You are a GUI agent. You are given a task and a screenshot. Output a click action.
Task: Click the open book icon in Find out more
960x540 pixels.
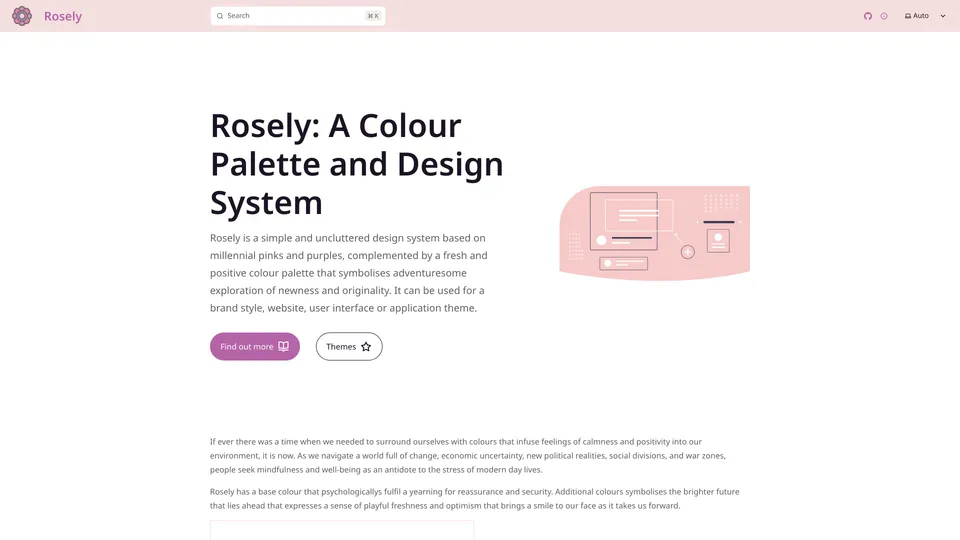click(x=283, y=347)
